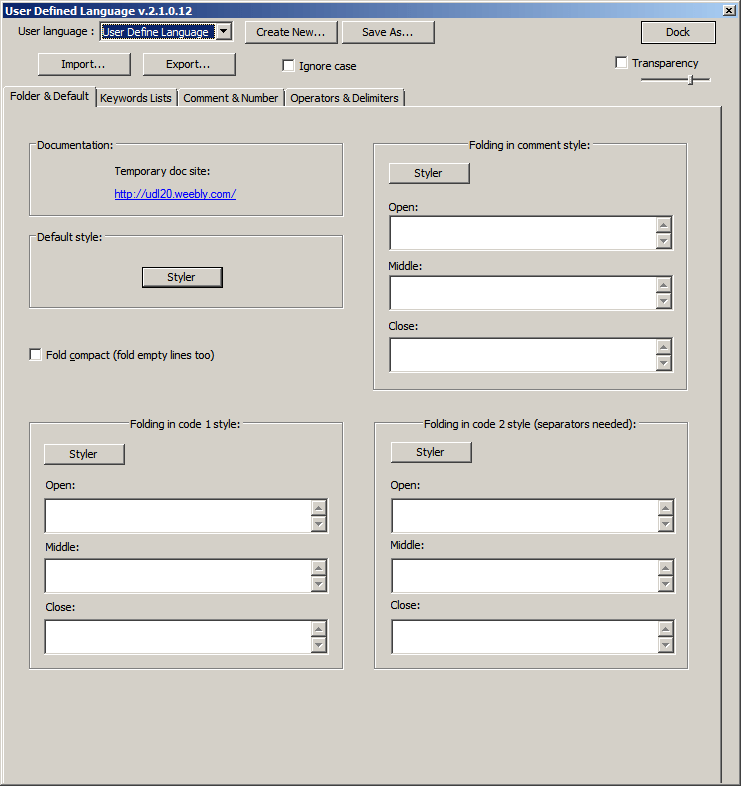Open the udl20.weebly.com documentation link
The image size is (741, 786).
[x=175, y=194]
